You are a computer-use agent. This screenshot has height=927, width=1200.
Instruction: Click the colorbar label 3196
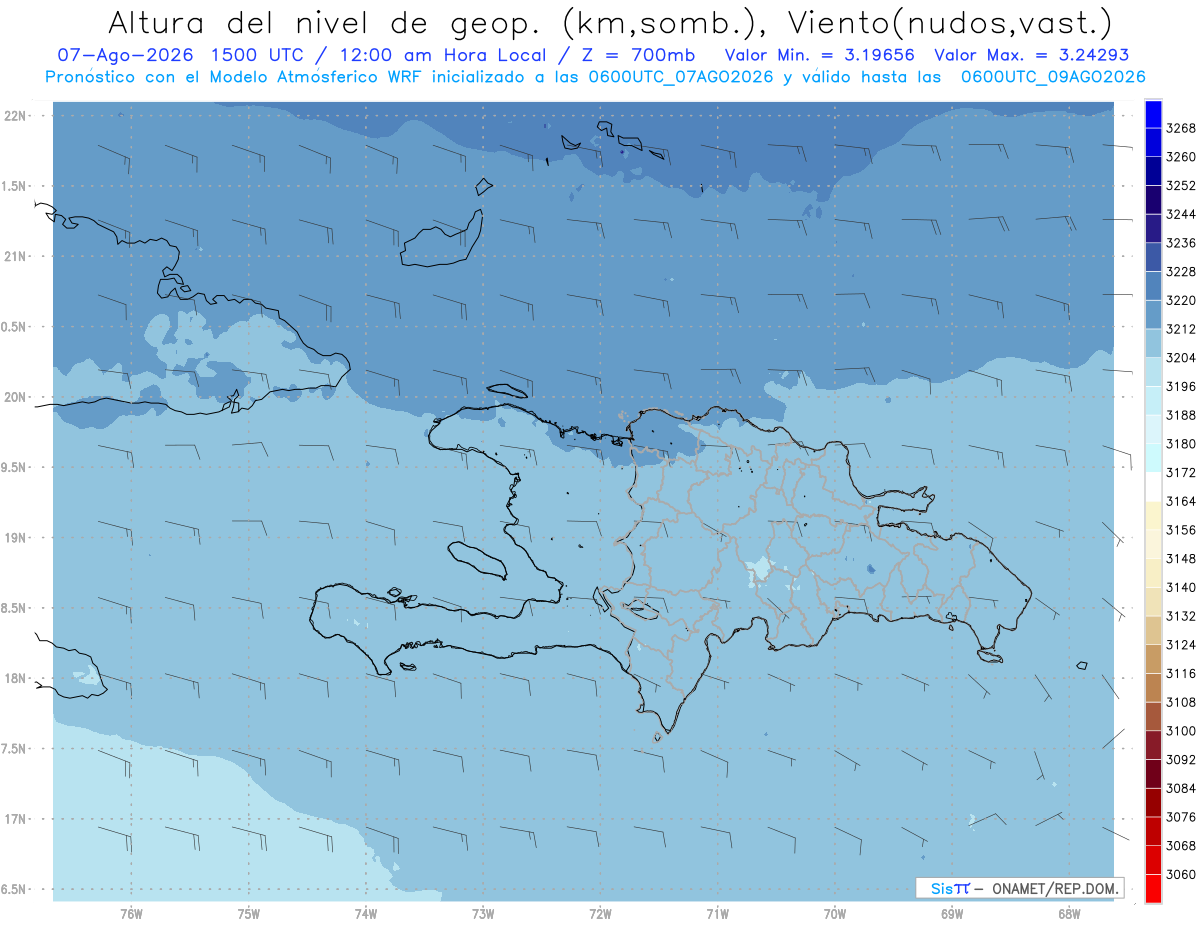(x=1180, y=387)
